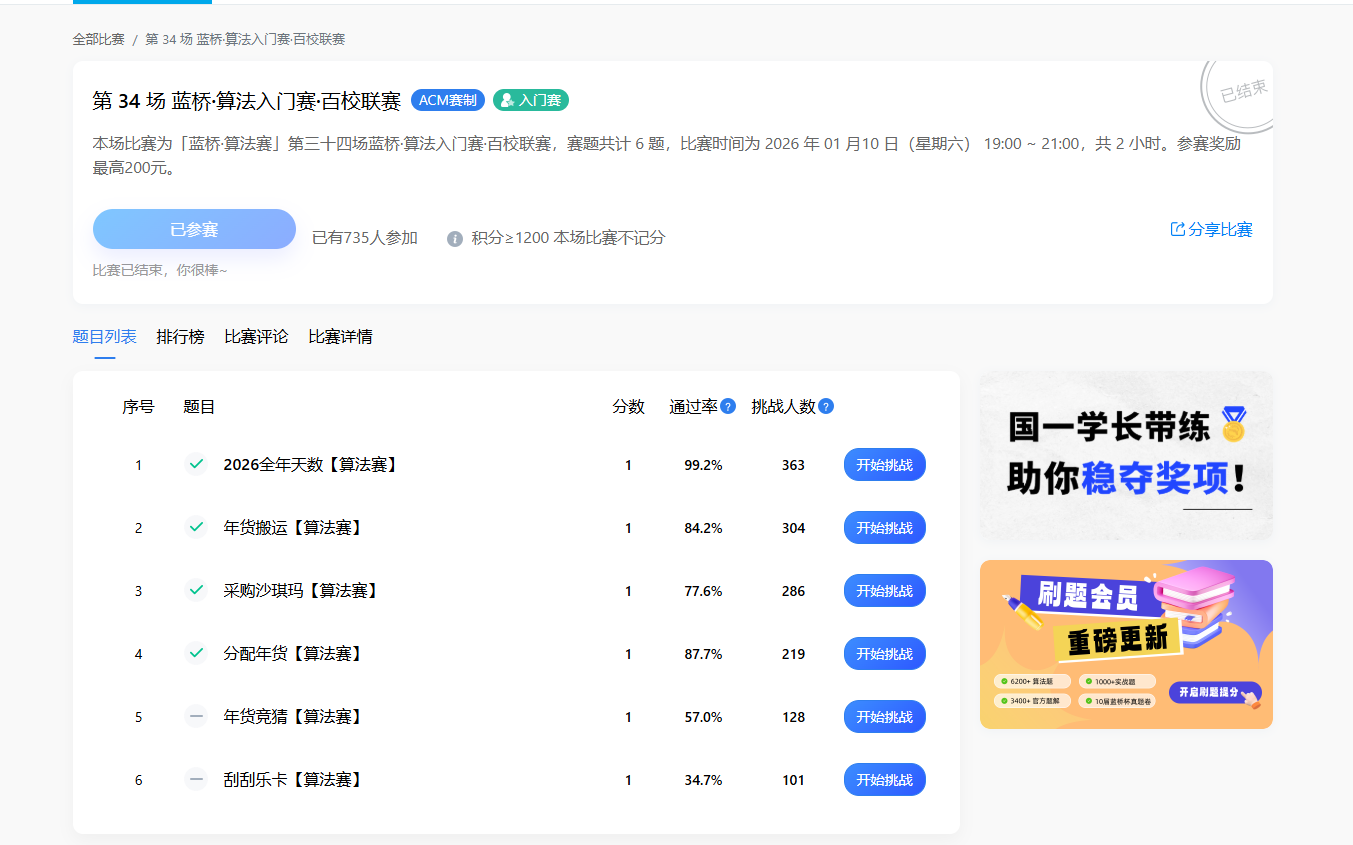This screenshot has width=1353, height=845.
Task: Click the help icon beside 通过率
Action: coord(728,407)
